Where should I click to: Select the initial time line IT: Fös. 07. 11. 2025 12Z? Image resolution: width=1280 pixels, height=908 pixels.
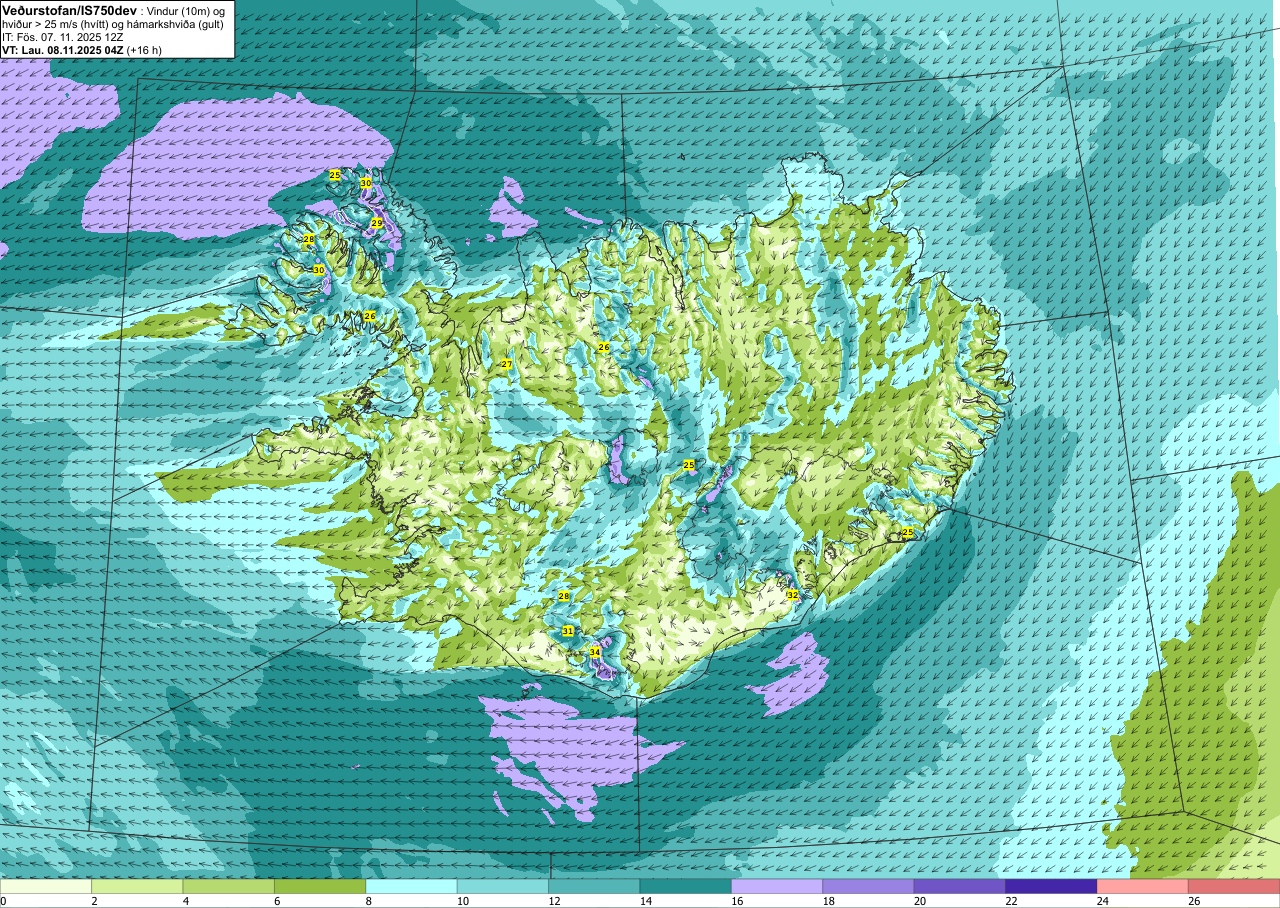coord(62,36)
